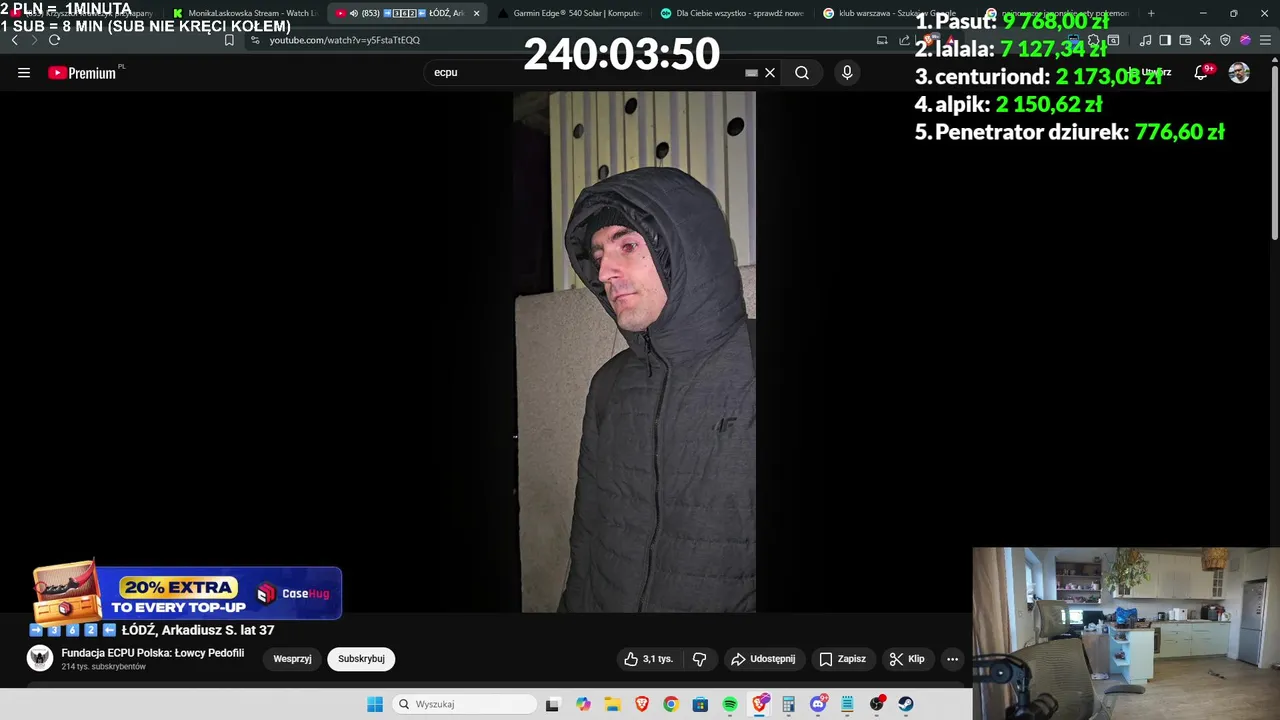Open Task View on the taskbar
The height and width of the screenshot is (720, 1280).
(x=552, y=704)
